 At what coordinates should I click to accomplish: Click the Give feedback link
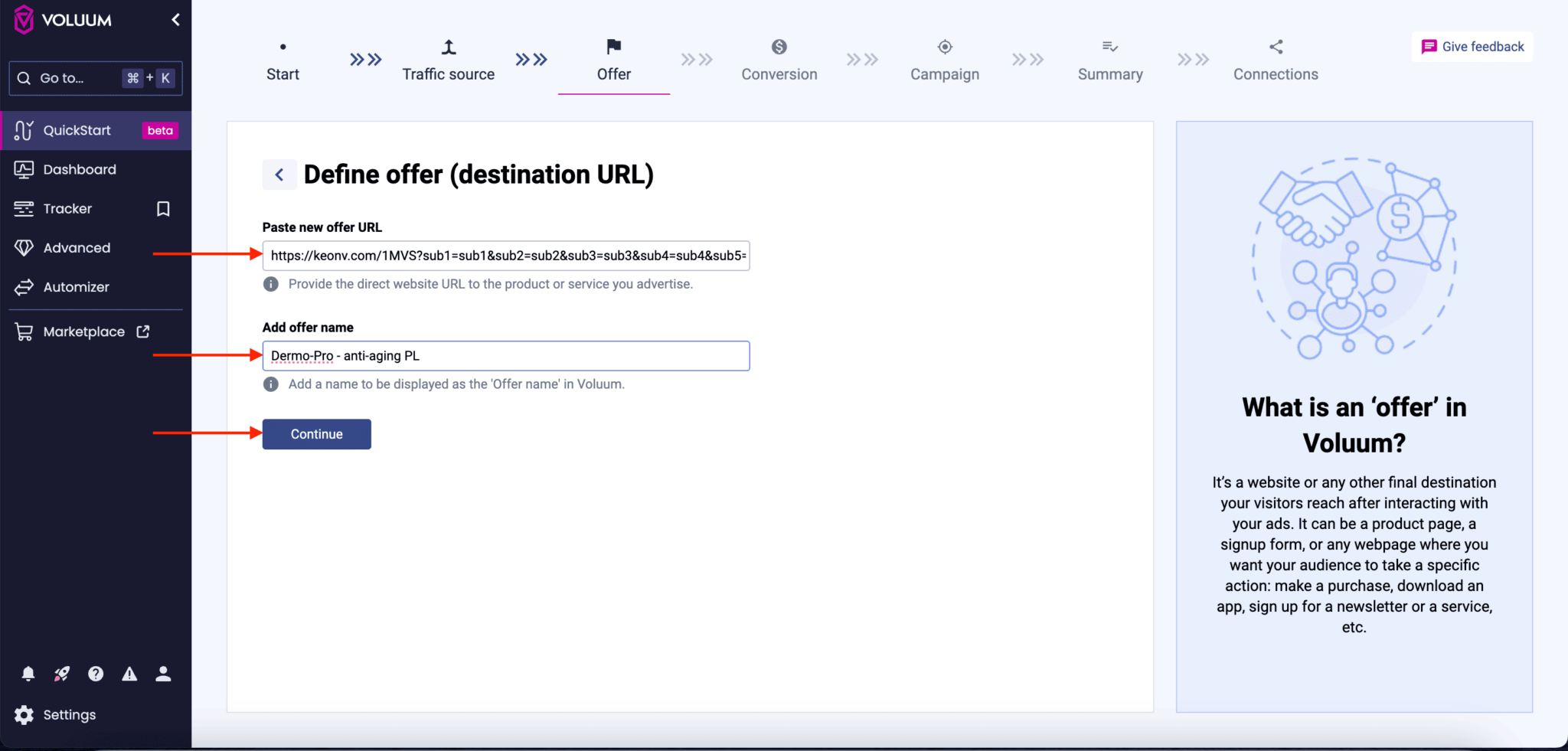click(x=1471, y=46)
